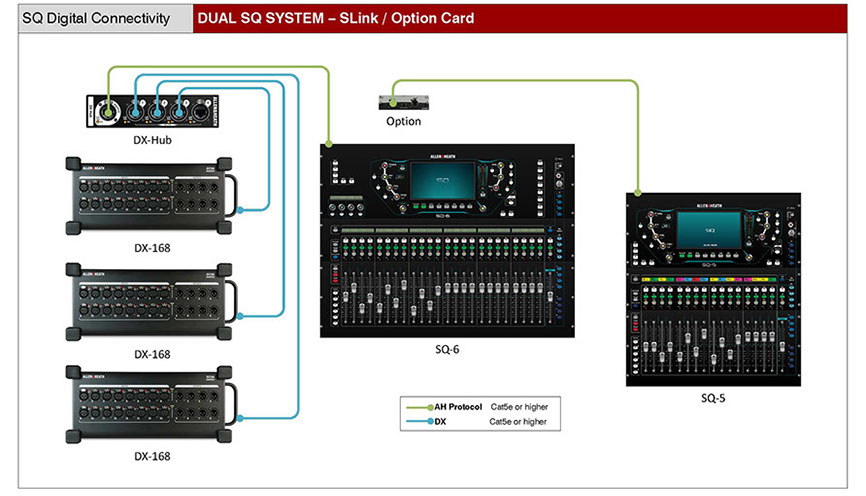Image resolution: width=866 pixels, height=496 pixels.
Task: Click the green connector dot on SQ-6
Action: [329, 144]
